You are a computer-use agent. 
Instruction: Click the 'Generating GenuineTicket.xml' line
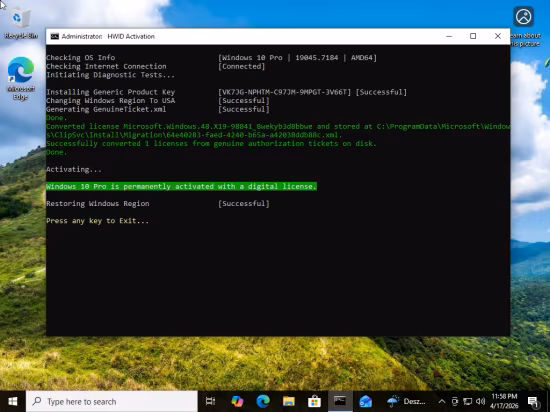[106, 109]
